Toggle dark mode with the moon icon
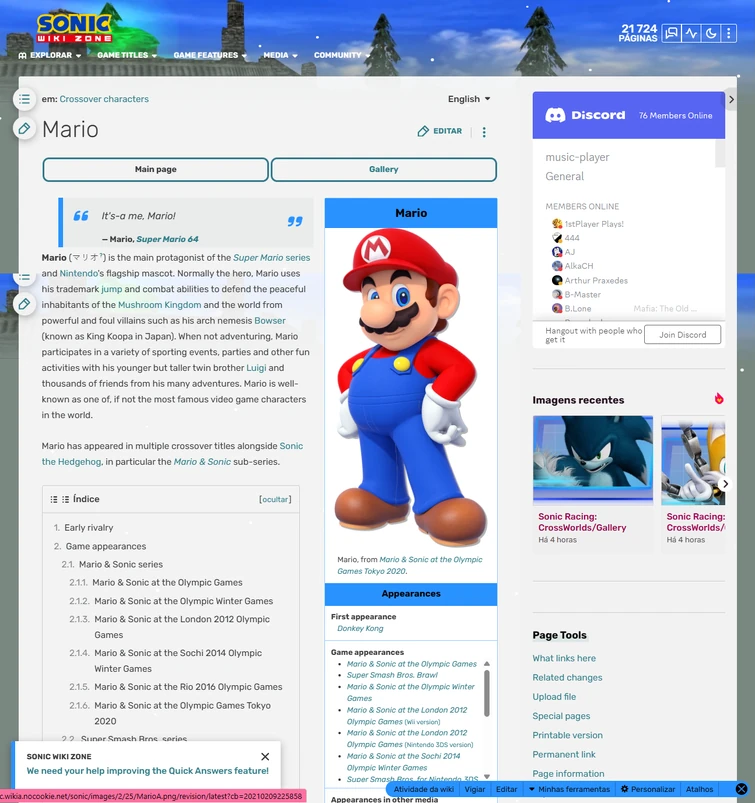The width and height of the screenshot is (755, 803). pos(710,33)
